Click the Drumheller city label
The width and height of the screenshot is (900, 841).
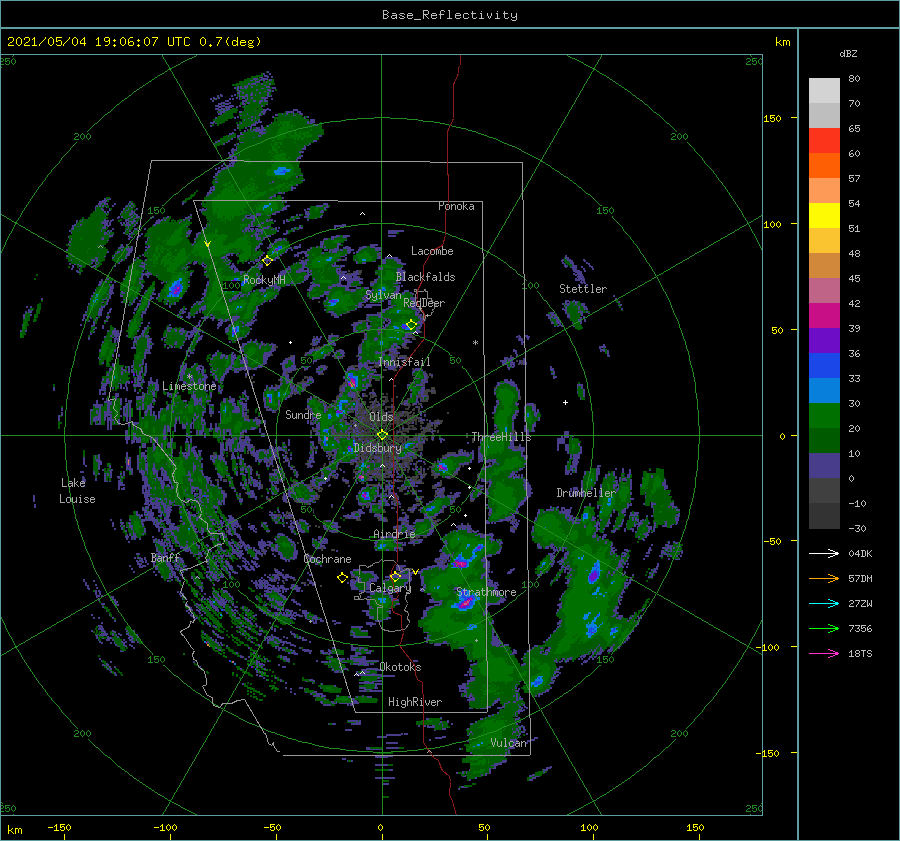pyautogui.click(x=586, y=493)
